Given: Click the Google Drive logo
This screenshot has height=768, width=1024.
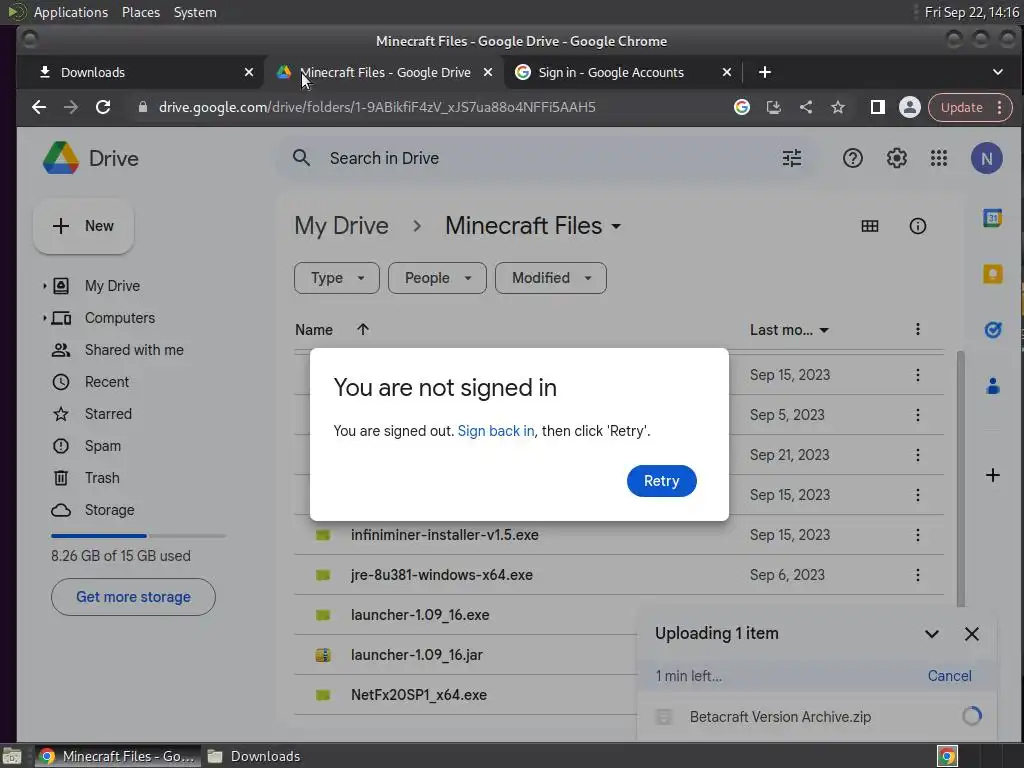Looking at the screenshot, I should pyautogui.click(x=61, y=158).
